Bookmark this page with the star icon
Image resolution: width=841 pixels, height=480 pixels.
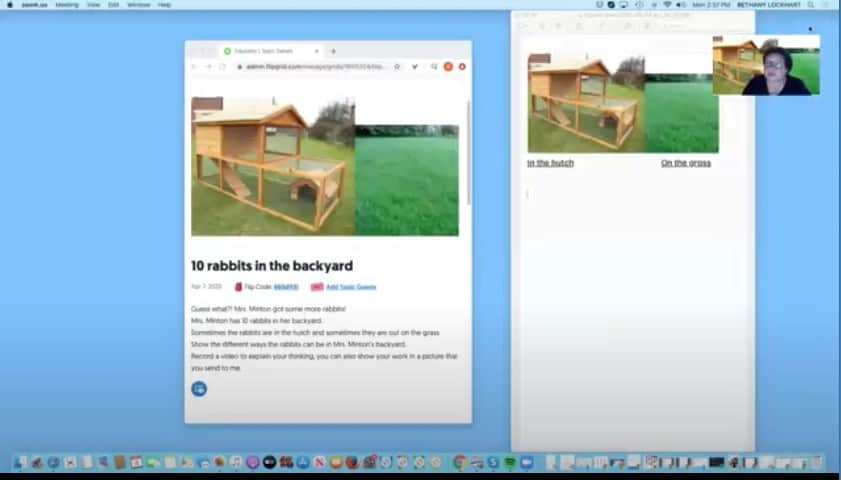[x=397, y=67]
